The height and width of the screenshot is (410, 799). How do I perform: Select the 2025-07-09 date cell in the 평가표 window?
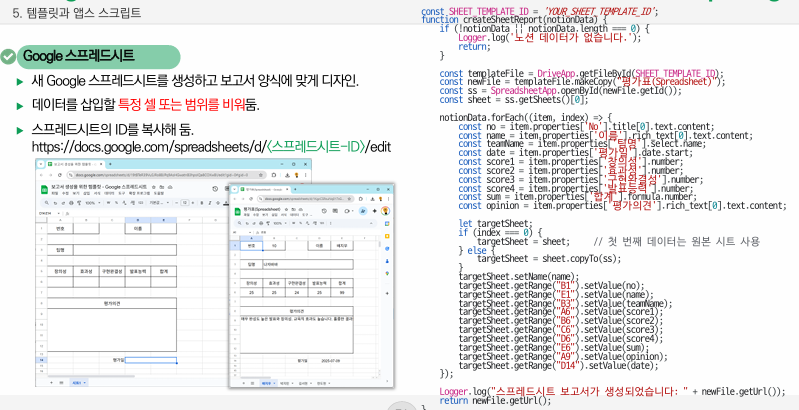point(331,361)
